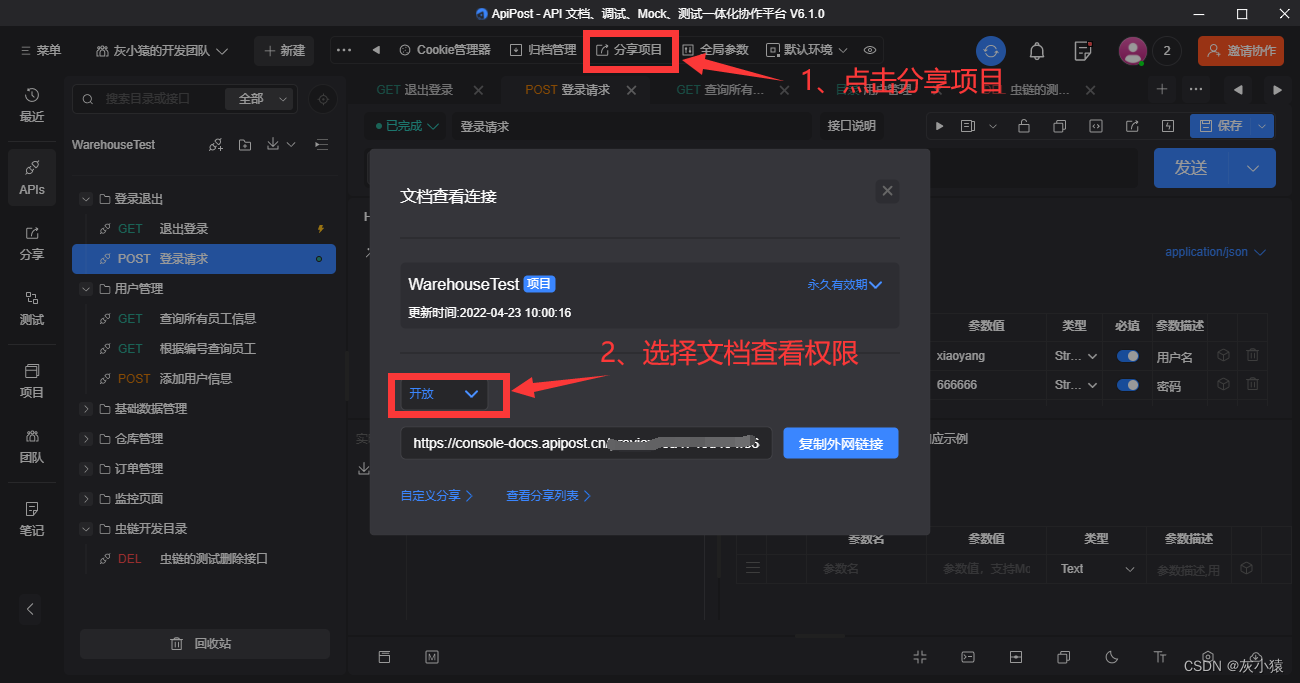This screenshot has height=683, width=1300.
Task: Open the 开放 permission dropdown
Action: [444, 394]
